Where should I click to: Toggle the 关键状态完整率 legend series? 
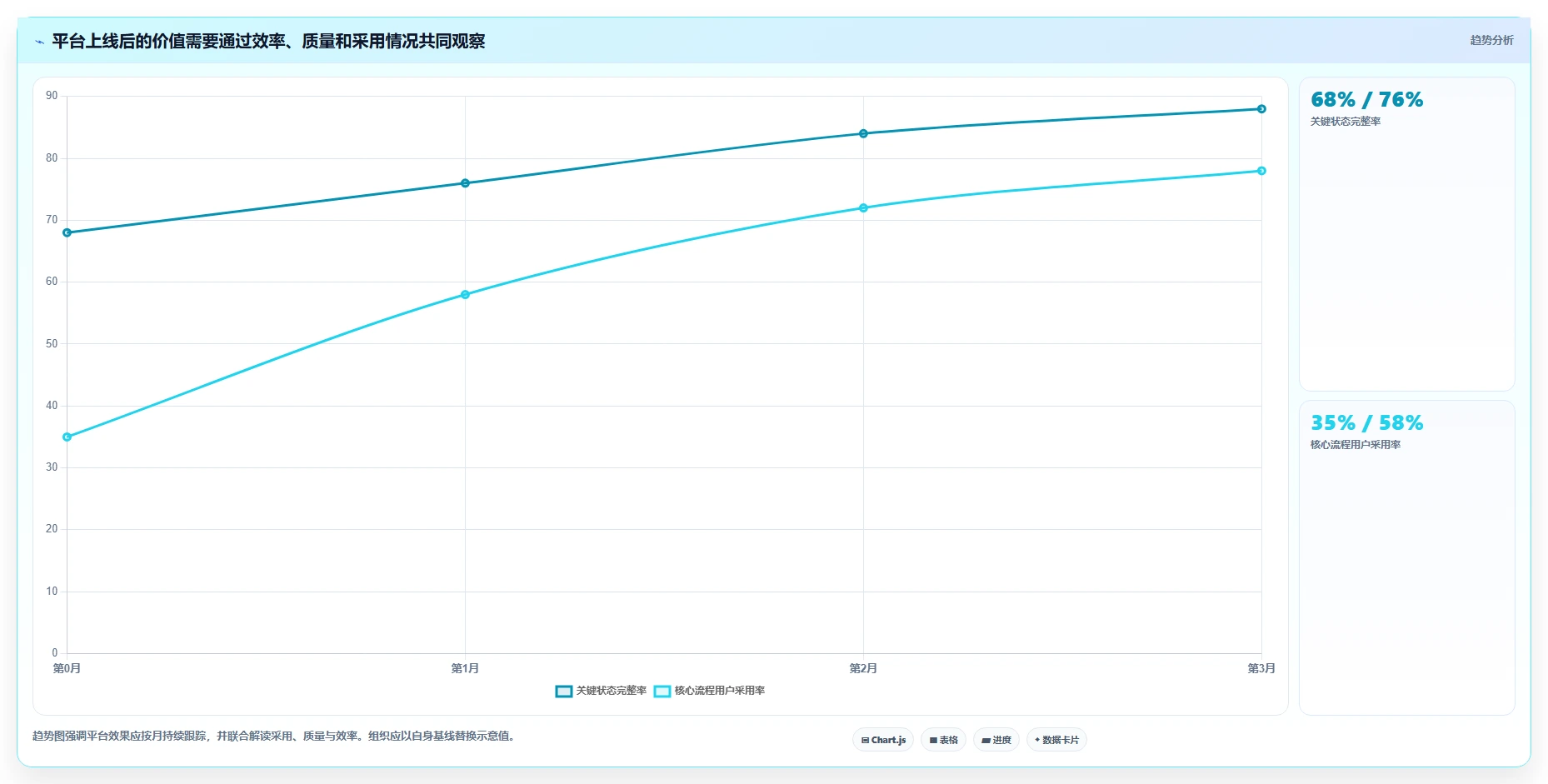[x=601, y=691]
